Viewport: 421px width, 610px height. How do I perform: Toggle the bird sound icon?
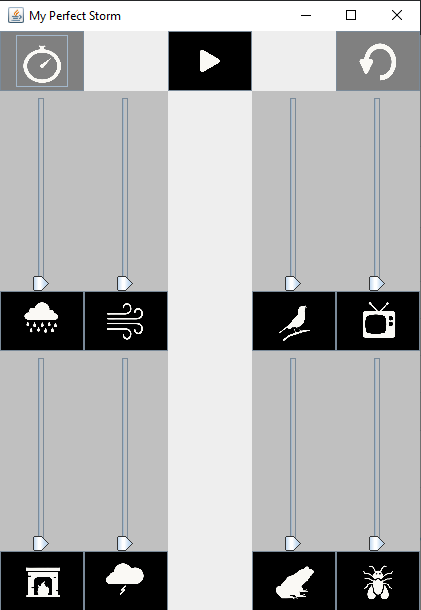[x=294, y=321]
